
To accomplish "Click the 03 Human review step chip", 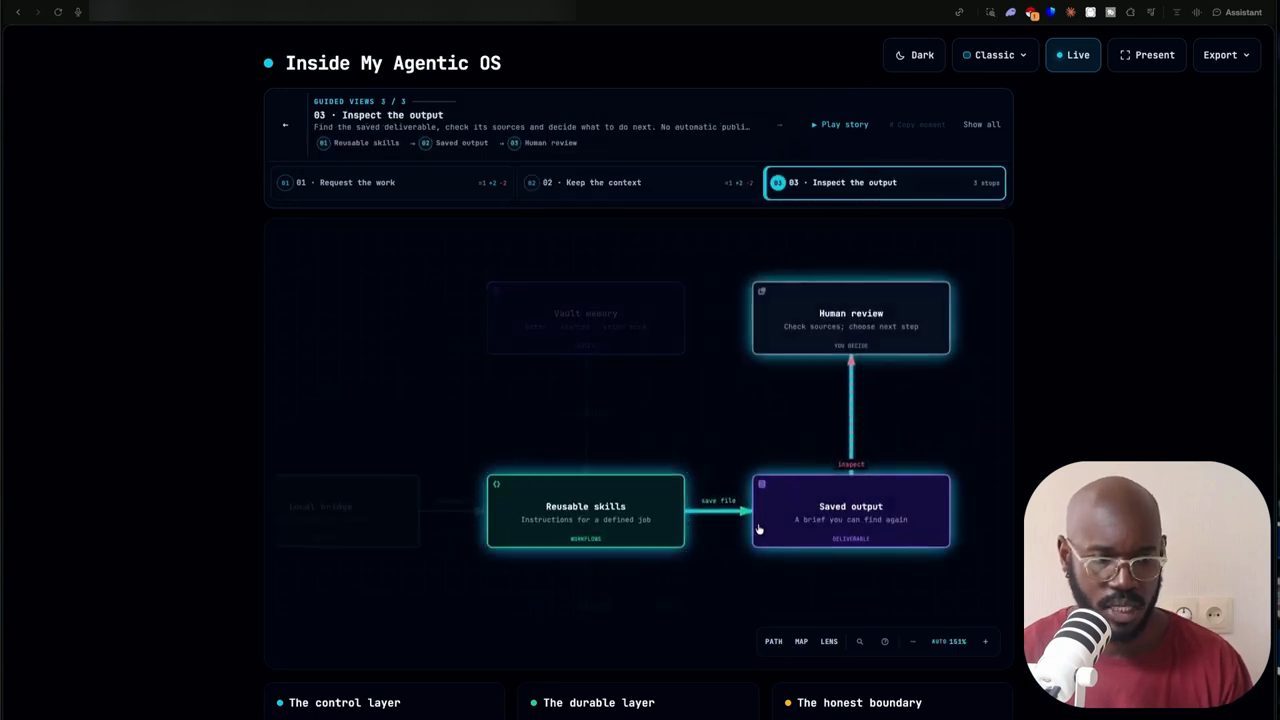I will tap(543, 143).
